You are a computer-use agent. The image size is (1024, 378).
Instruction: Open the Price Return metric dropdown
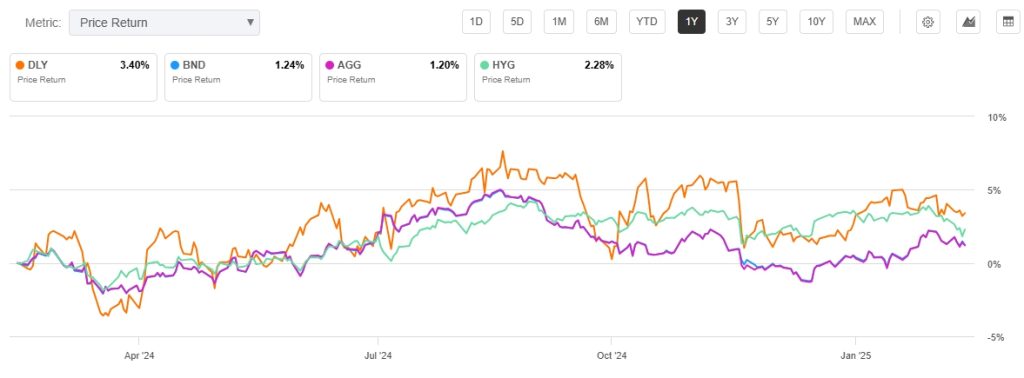(x=165, y=23)
